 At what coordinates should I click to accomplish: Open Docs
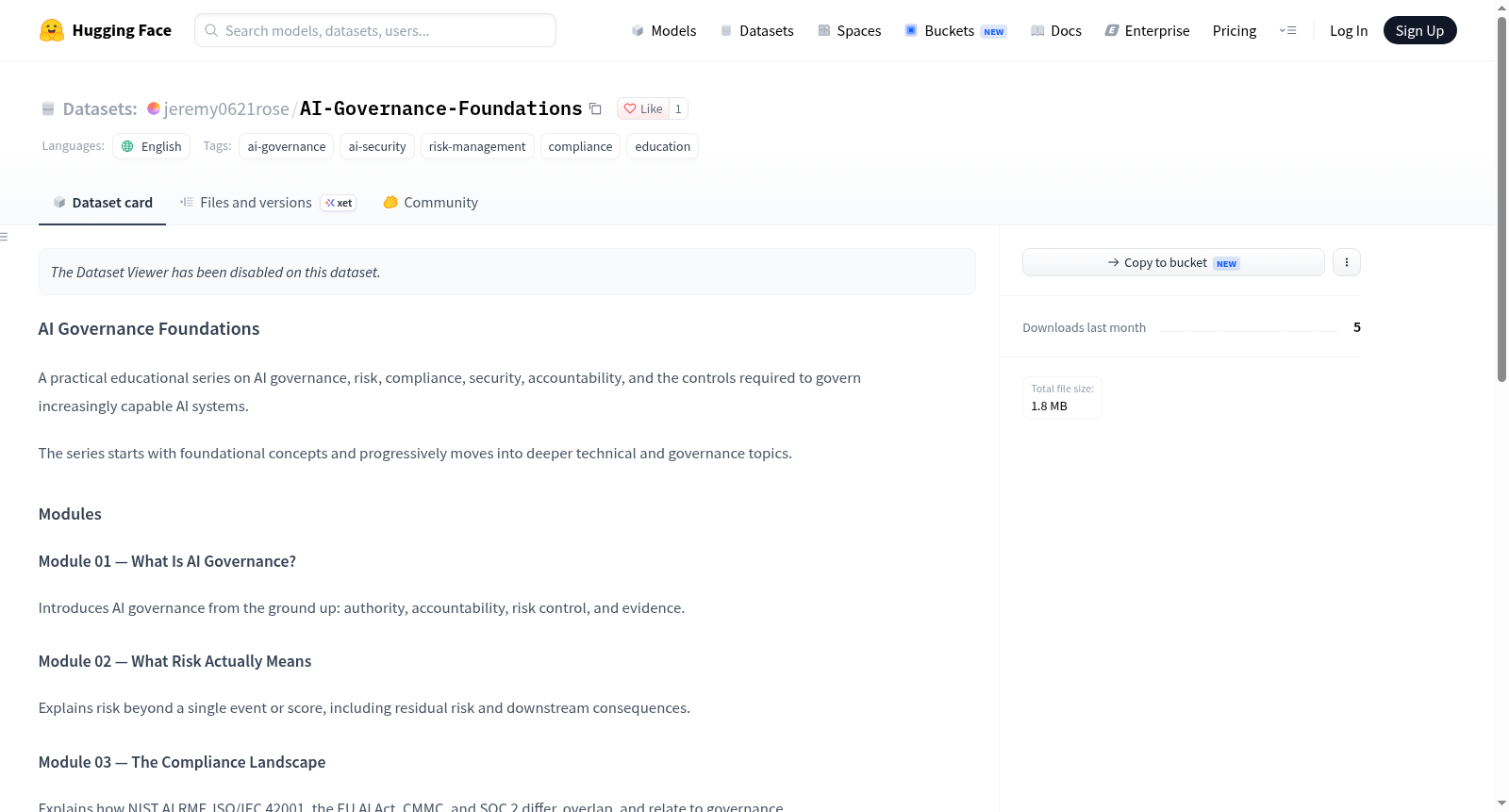[1056, 30]
